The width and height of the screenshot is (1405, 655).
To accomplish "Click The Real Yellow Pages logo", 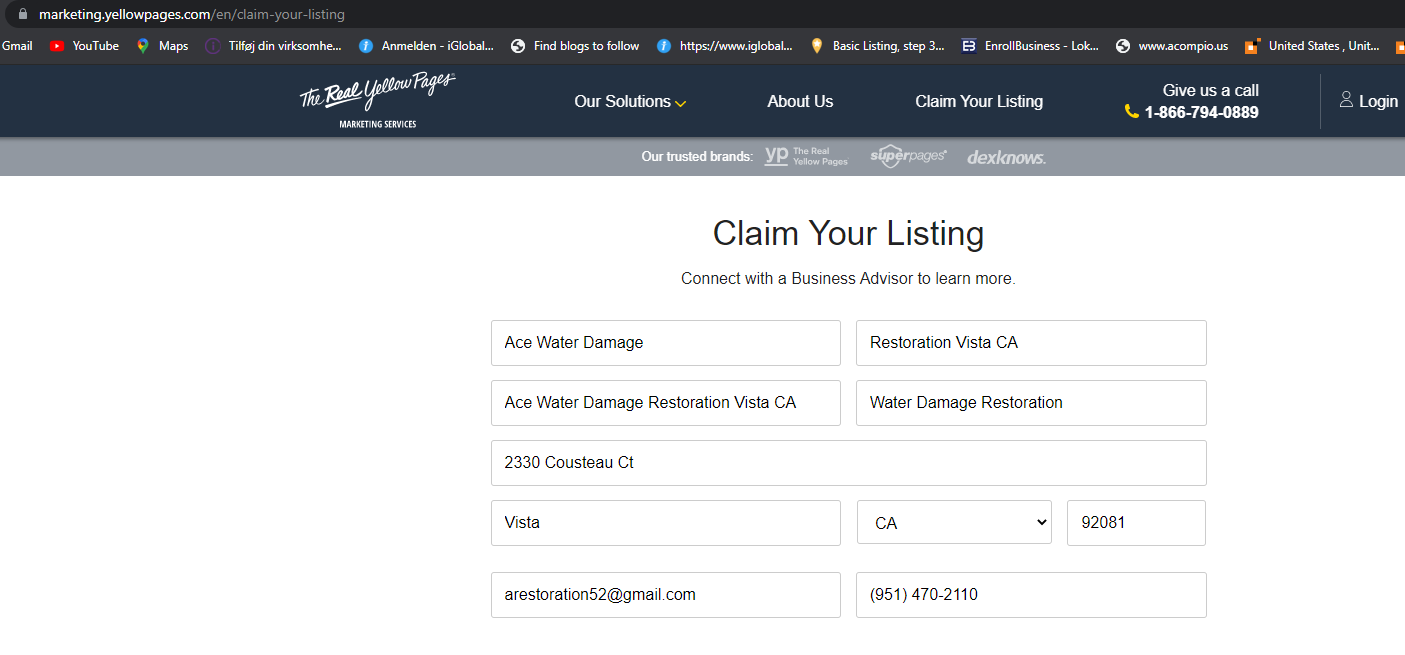I will point(377,100).
